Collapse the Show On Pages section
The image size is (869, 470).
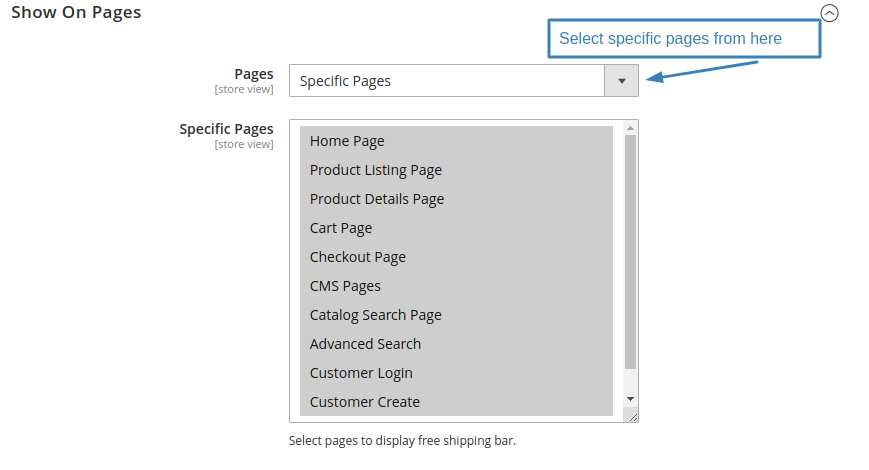click(829, 13)
